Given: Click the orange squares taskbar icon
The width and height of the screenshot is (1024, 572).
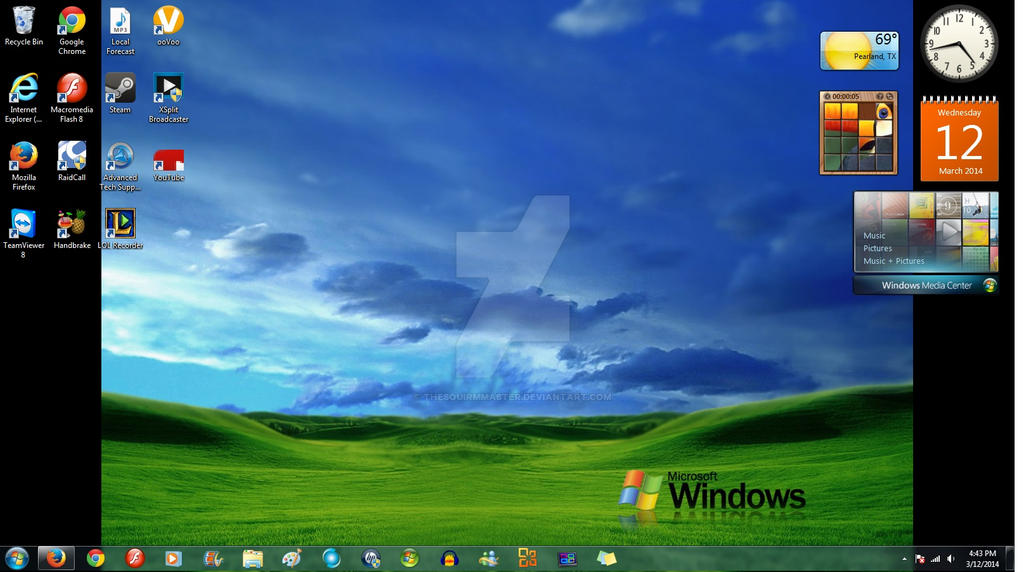Looking at the screenshot, I should point(527,558).
